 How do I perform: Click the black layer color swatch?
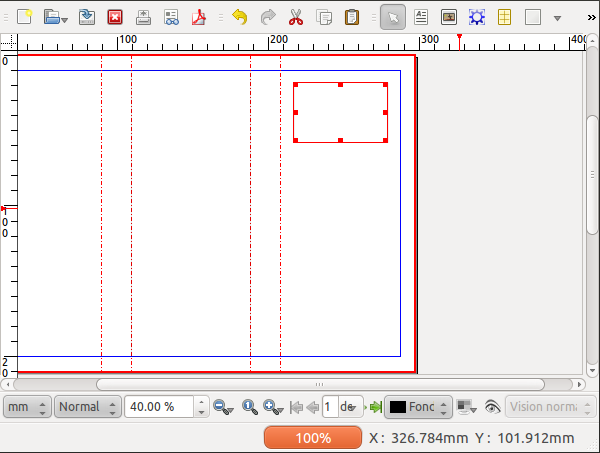397,407
